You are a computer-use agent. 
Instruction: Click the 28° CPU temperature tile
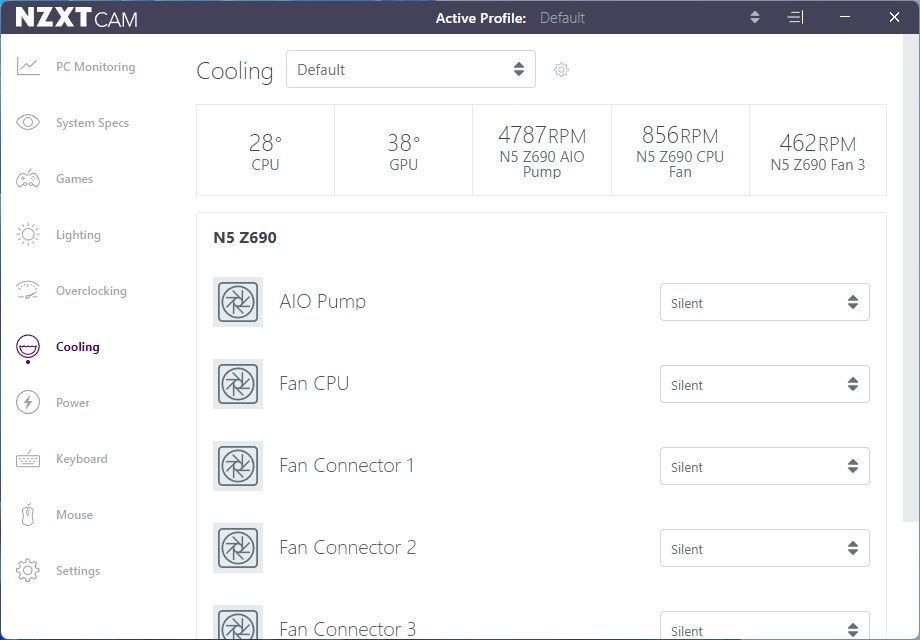coord(265,150)
